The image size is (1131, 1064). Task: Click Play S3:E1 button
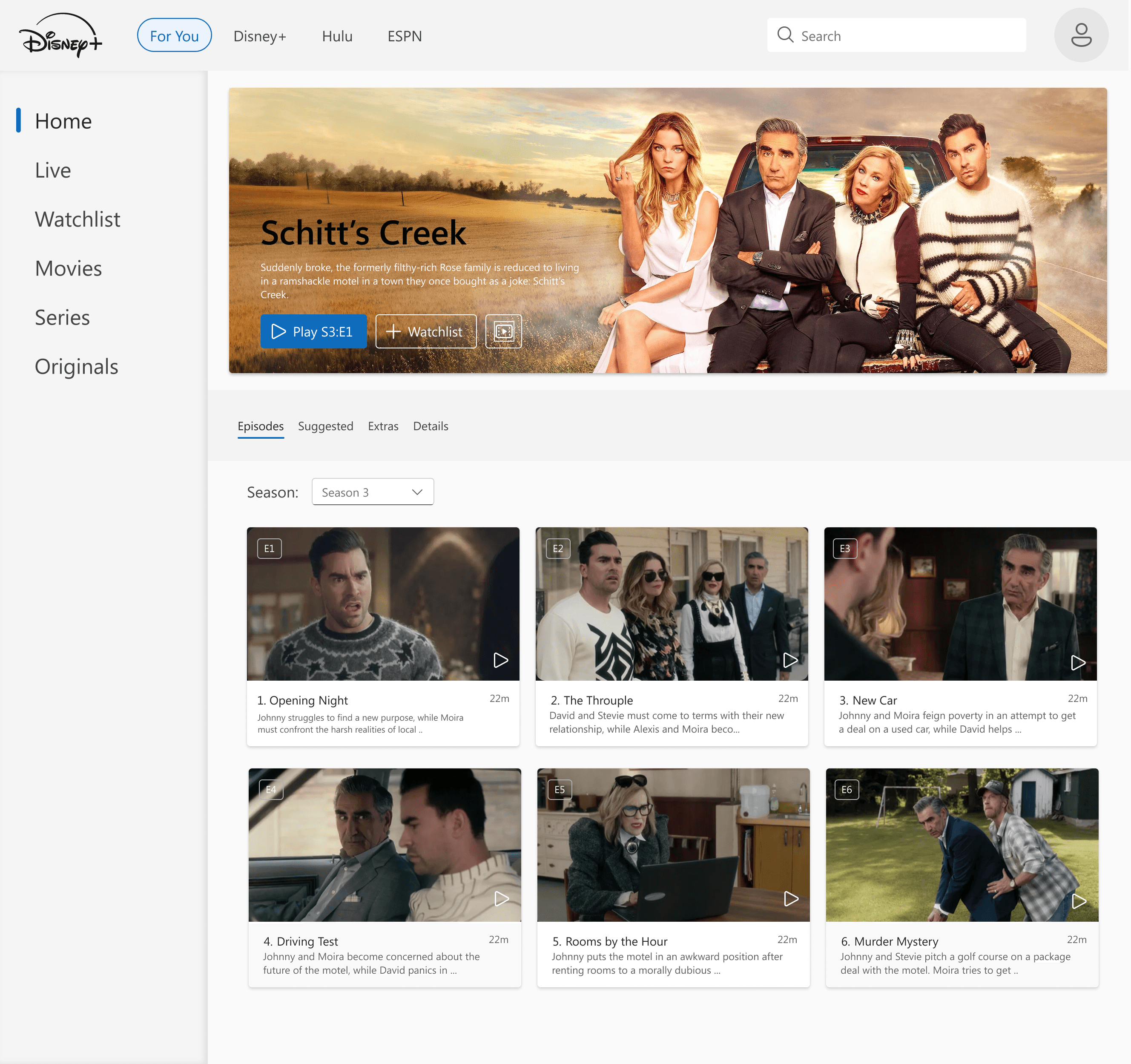point(313,331)
